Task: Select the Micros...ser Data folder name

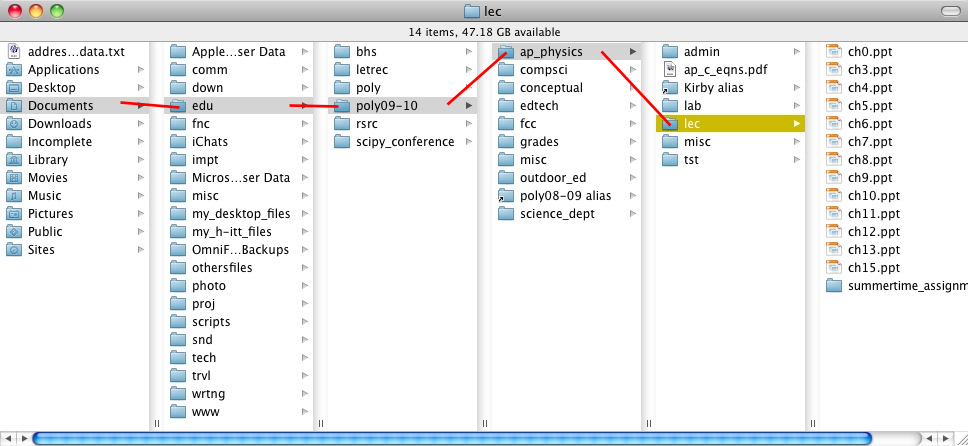Action: [241, 177]
